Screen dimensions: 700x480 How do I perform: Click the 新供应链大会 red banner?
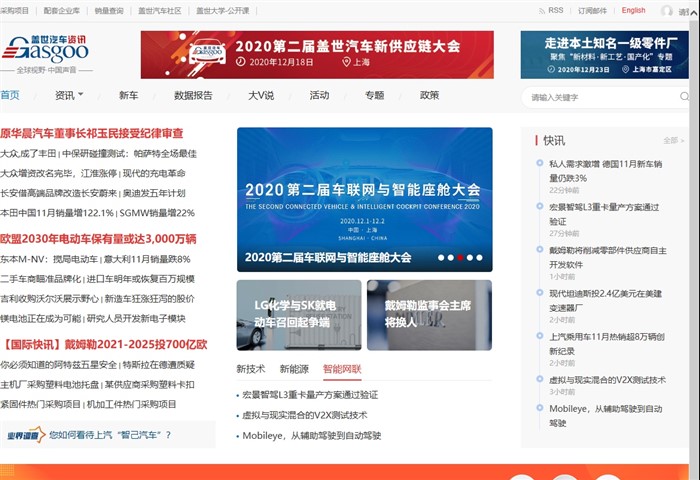click(x=317, y=54)
